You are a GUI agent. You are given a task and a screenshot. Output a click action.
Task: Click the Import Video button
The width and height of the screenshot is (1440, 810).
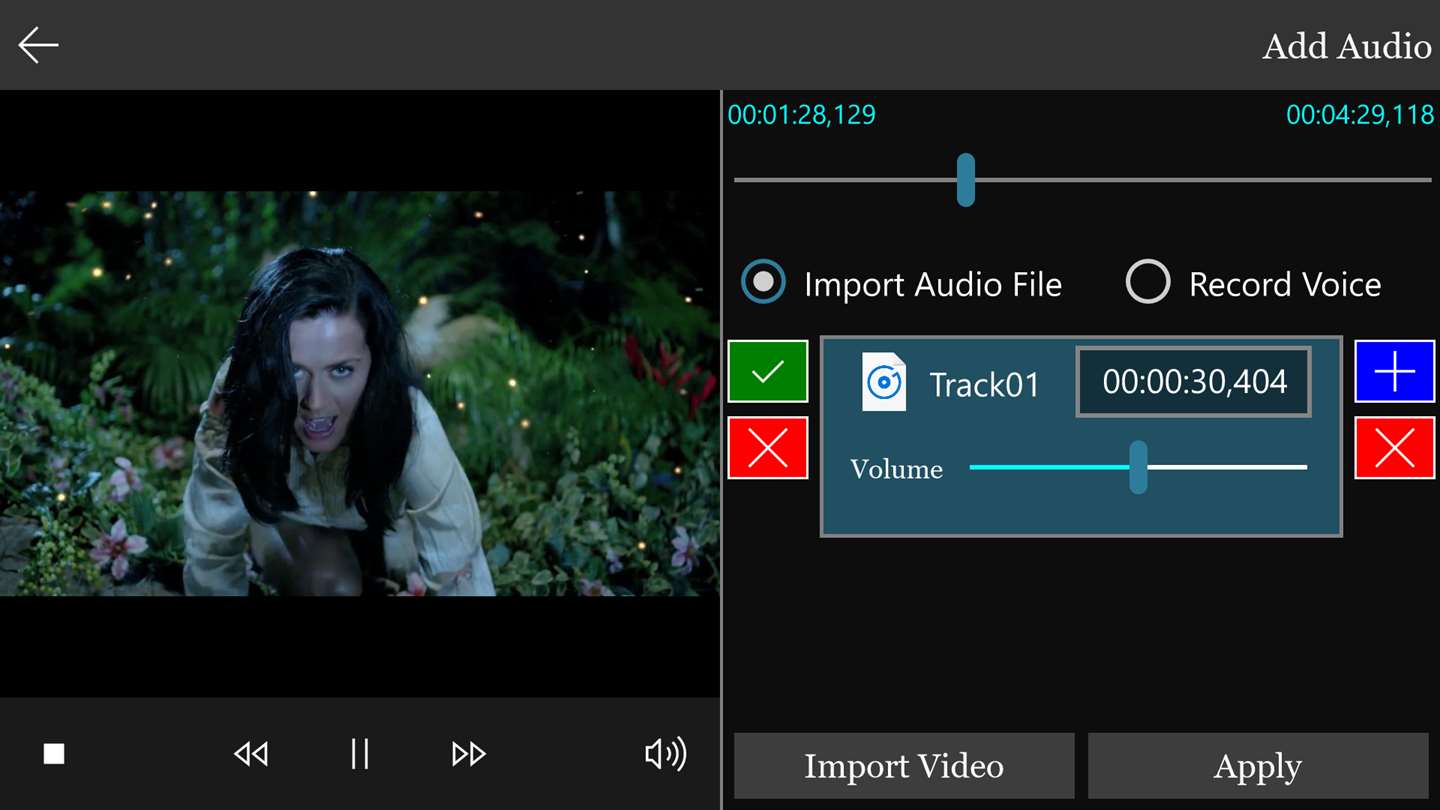[904, 766]
